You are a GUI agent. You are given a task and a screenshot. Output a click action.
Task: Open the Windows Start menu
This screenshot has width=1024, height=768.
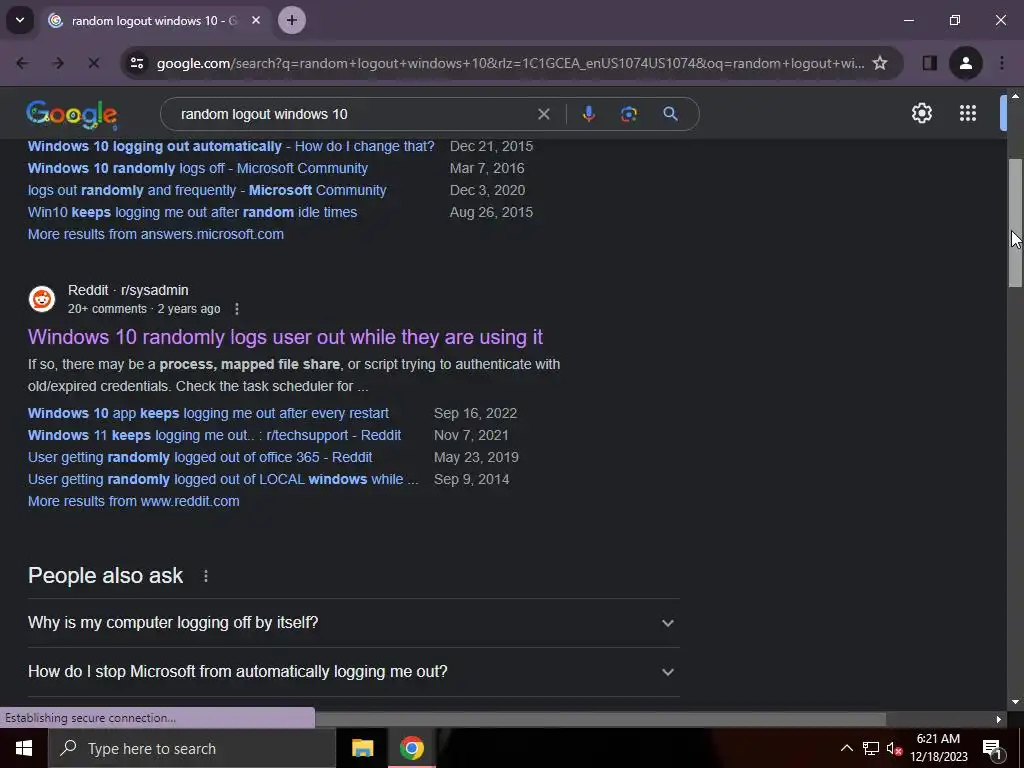coord(24,748)
